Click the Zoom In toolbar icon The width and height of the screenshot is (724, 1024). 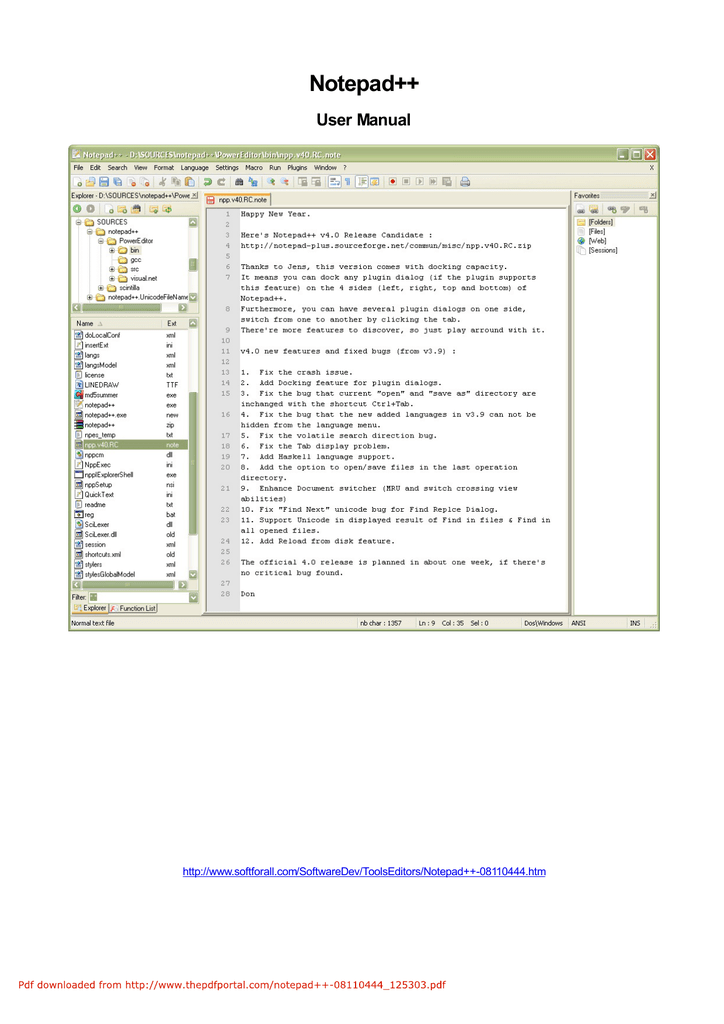pos(271,182)
